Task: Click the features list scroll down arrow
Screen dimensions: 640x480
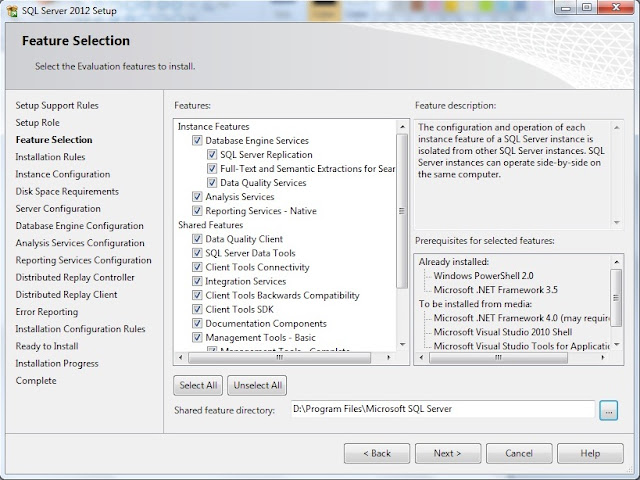Action: 402,344
